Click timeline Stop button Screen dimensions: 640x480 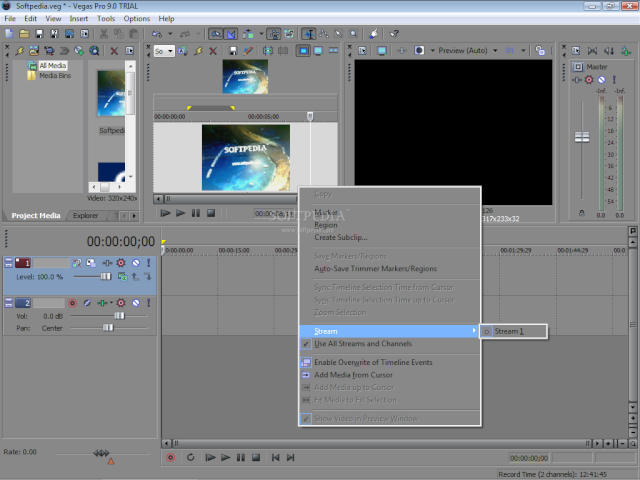pyautogui.click(x=256, y=458)
